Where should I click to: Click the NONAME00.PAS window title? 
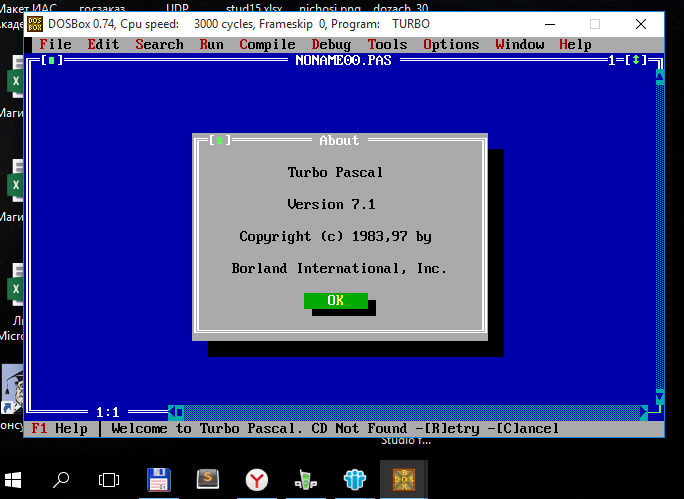[x=343, y=60]
